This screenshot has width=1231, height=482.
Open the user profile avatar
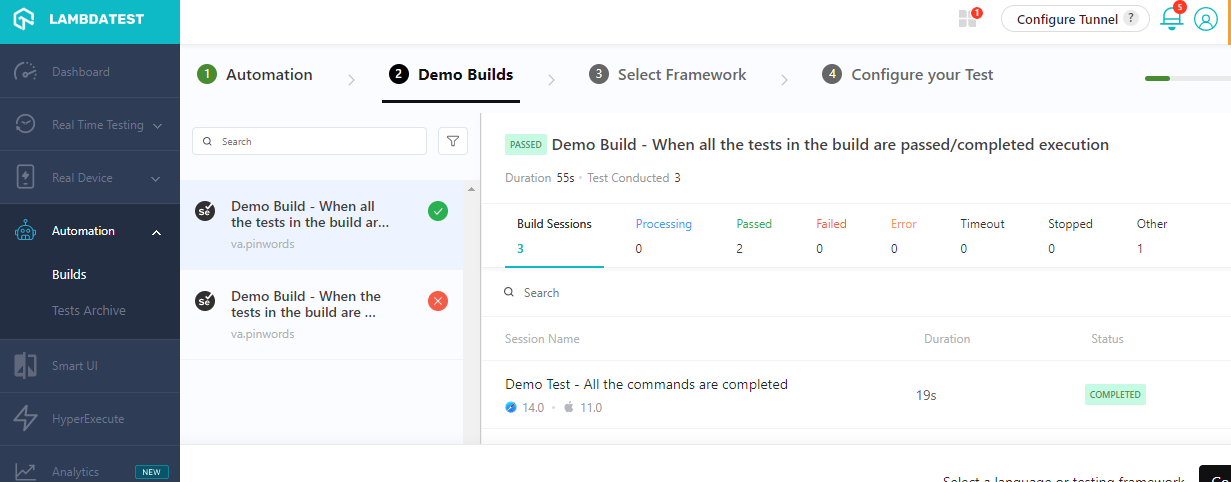(1206, 19)
